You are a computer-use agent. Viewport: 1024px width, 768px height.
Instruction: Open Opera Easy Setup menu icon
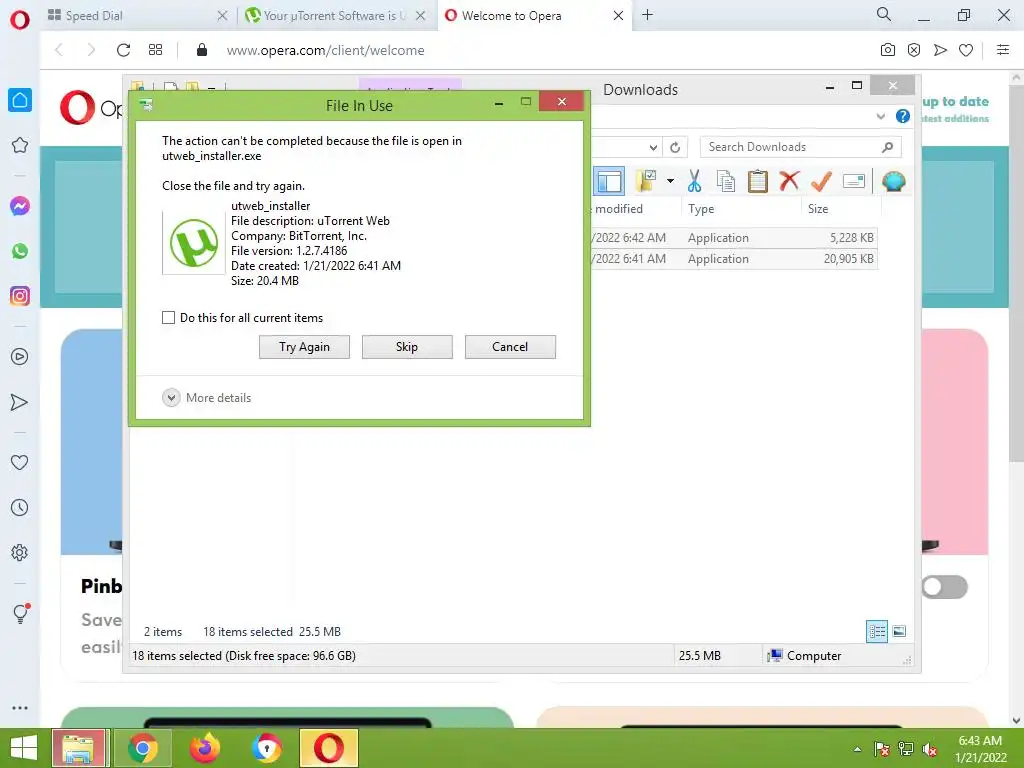tap(1003, 50)
